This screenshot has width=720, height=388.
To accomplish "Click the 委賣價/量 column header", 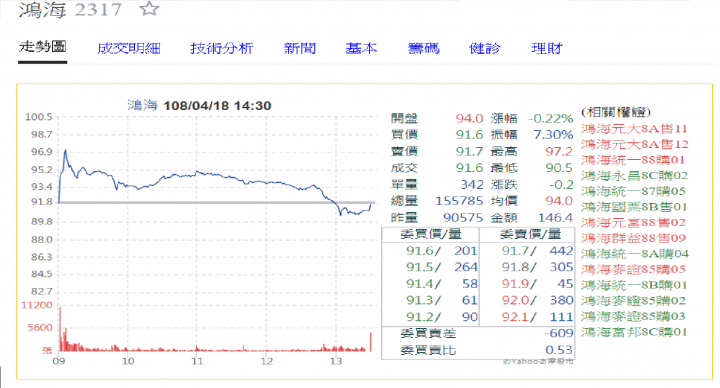I will click(530, 234).
